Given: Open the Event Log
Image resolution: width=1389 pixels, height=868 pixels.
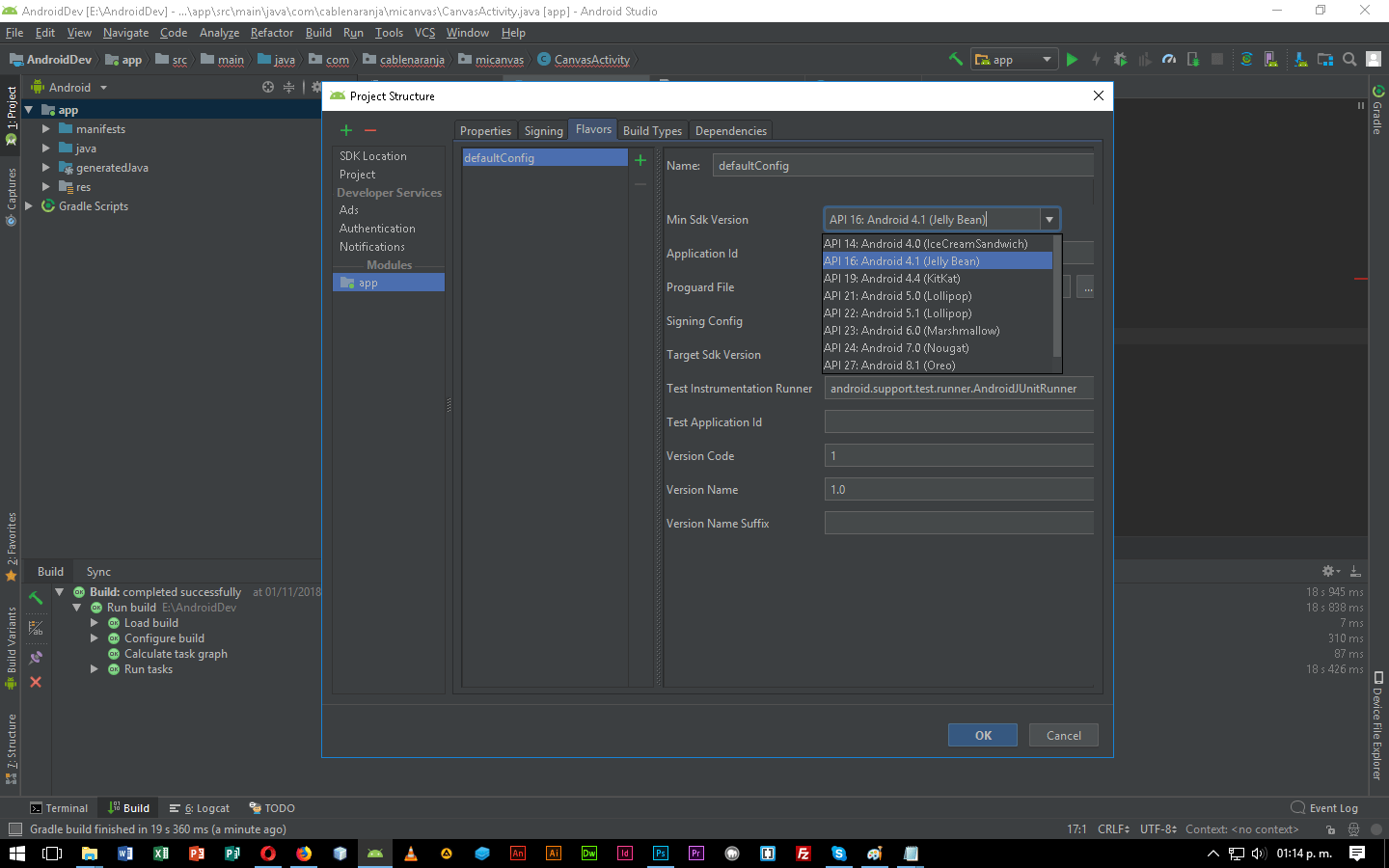Looking at the screenshot, I should pos(1324,808).
